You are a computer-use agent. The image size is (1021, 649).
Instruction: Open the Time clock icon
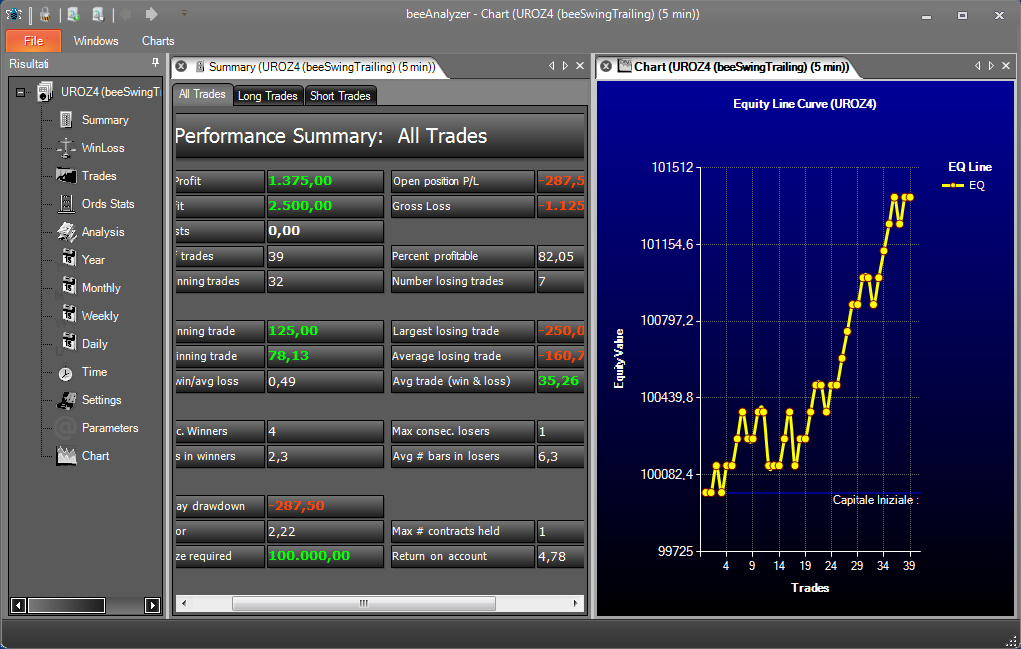(66, 373)
